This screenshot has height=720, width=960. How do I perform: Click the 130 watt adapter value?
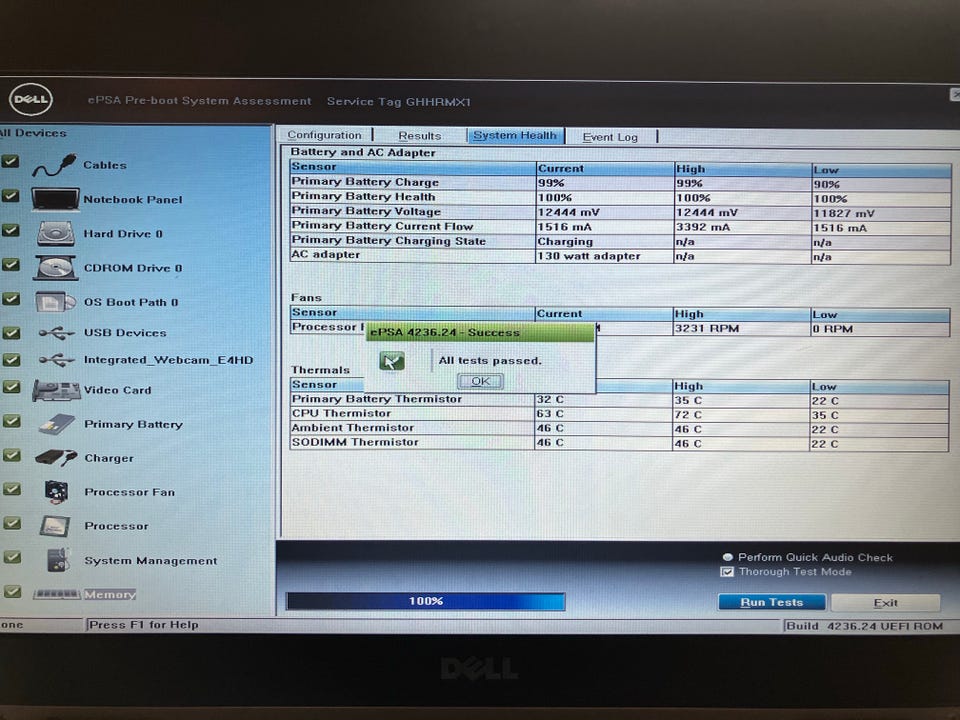click(588, 256)
